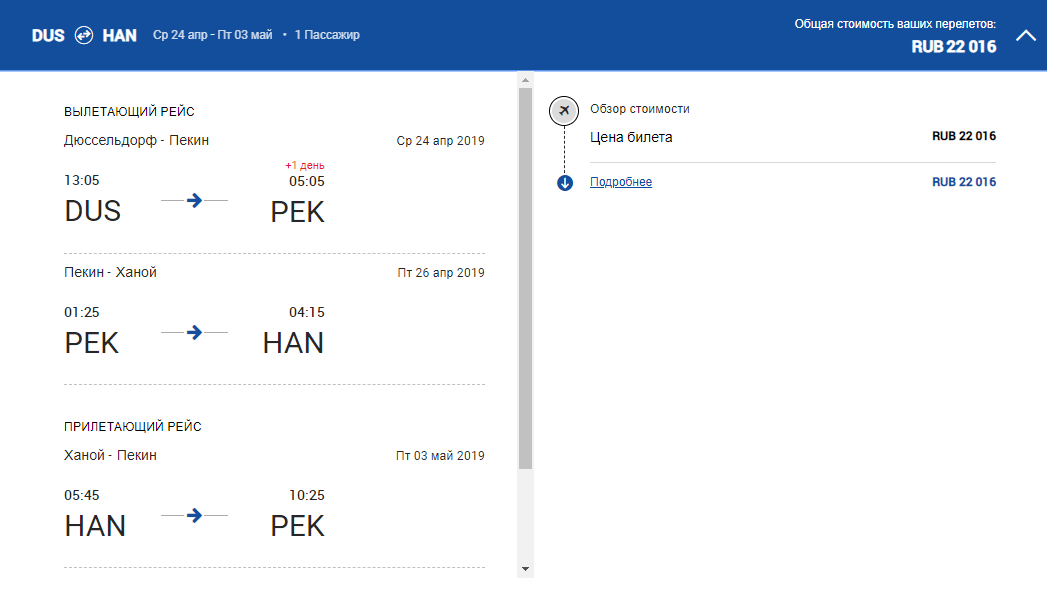
Task: Click the Пекин - Ханой route title
Action: coord(110,272)
